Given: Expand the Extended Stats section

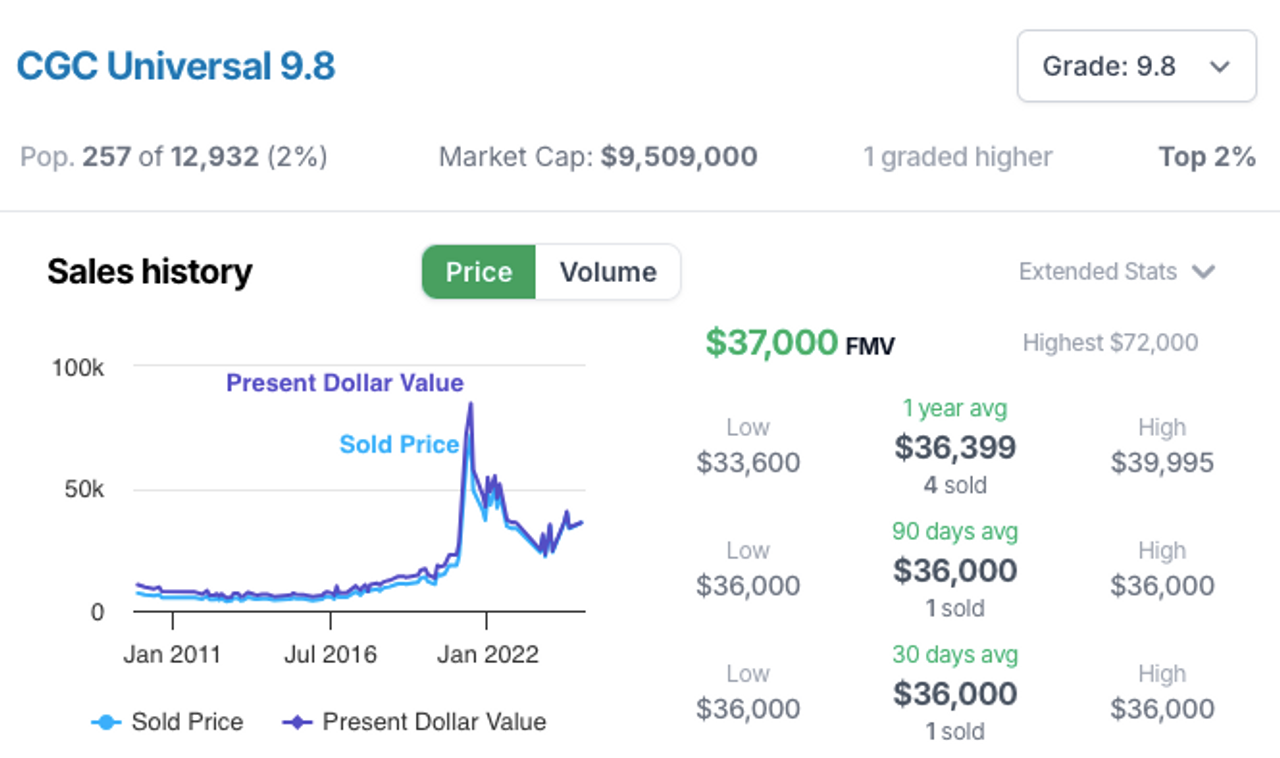Looking at the screenshot, I should click(1116, 271).
